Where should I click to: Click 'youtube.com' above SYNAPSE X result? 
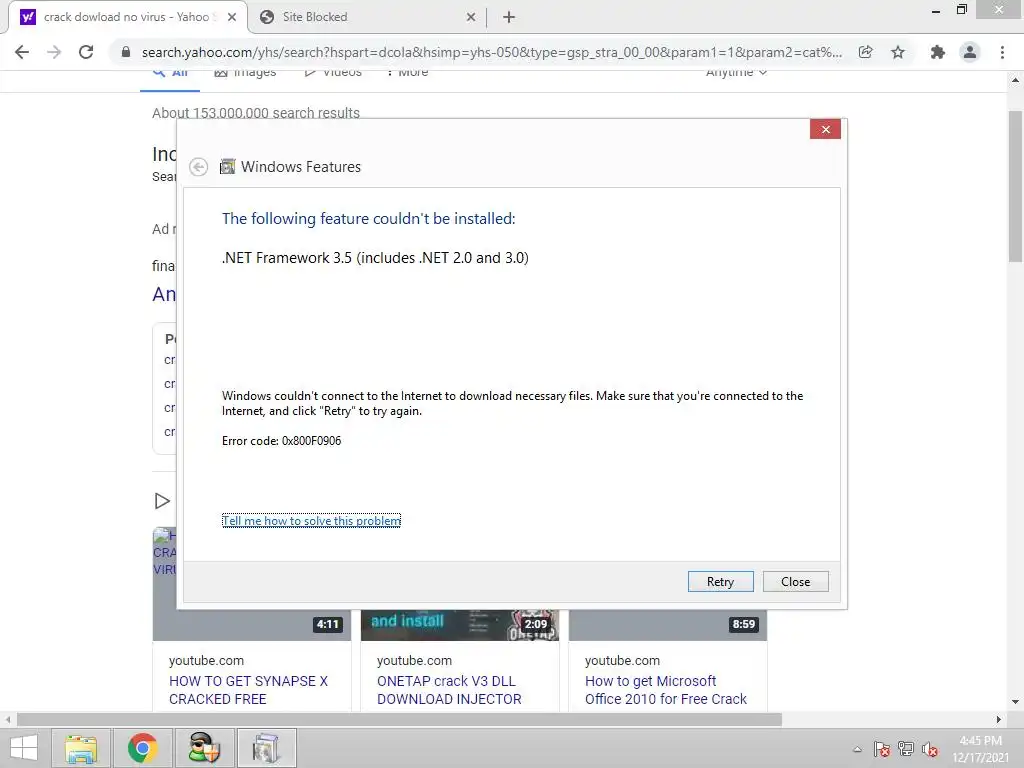click(x=206, y=660)
